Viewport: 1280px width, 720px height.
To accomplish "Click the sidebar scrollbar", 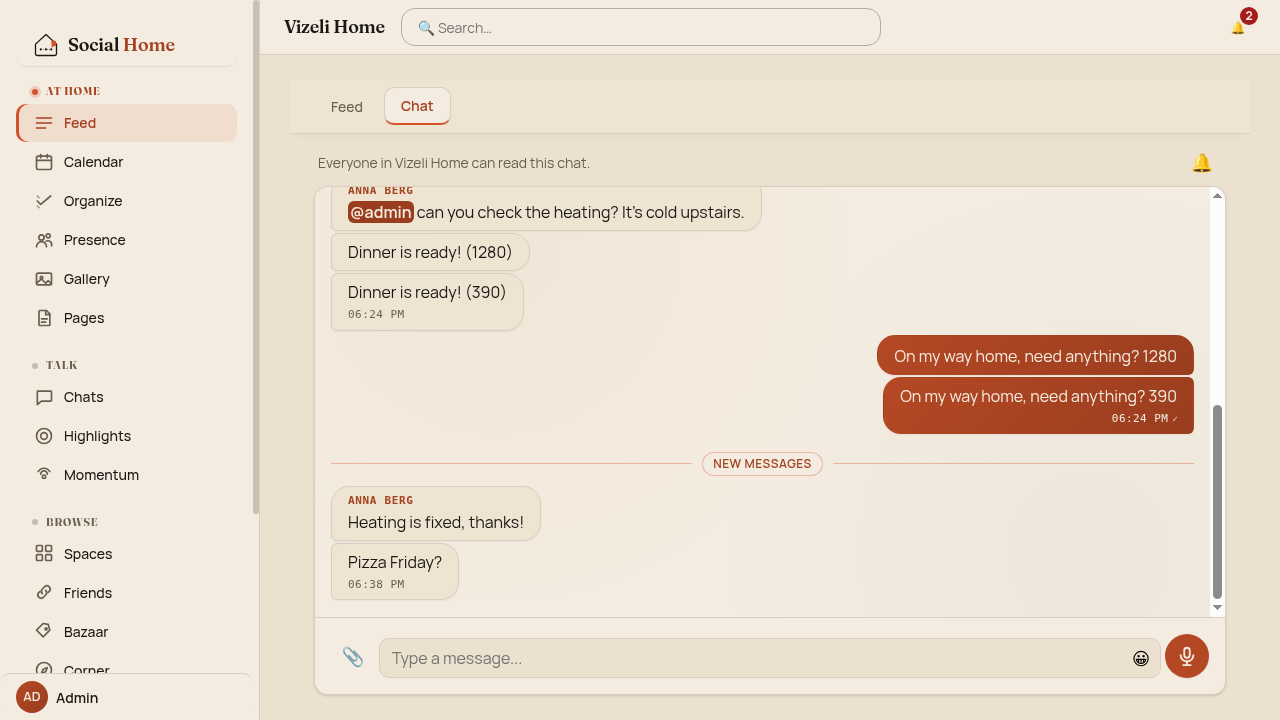I will (256, 257).
